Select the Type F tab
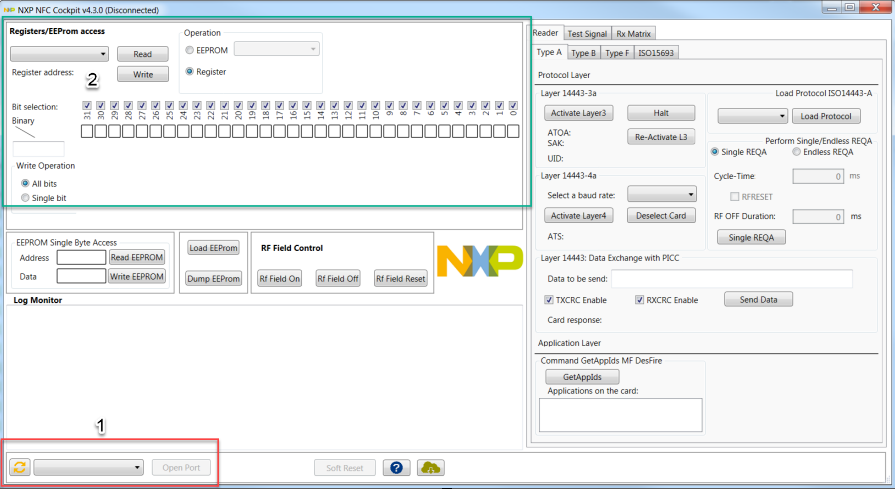The height and width of the screenshot is (489, 895). point(617,53)
